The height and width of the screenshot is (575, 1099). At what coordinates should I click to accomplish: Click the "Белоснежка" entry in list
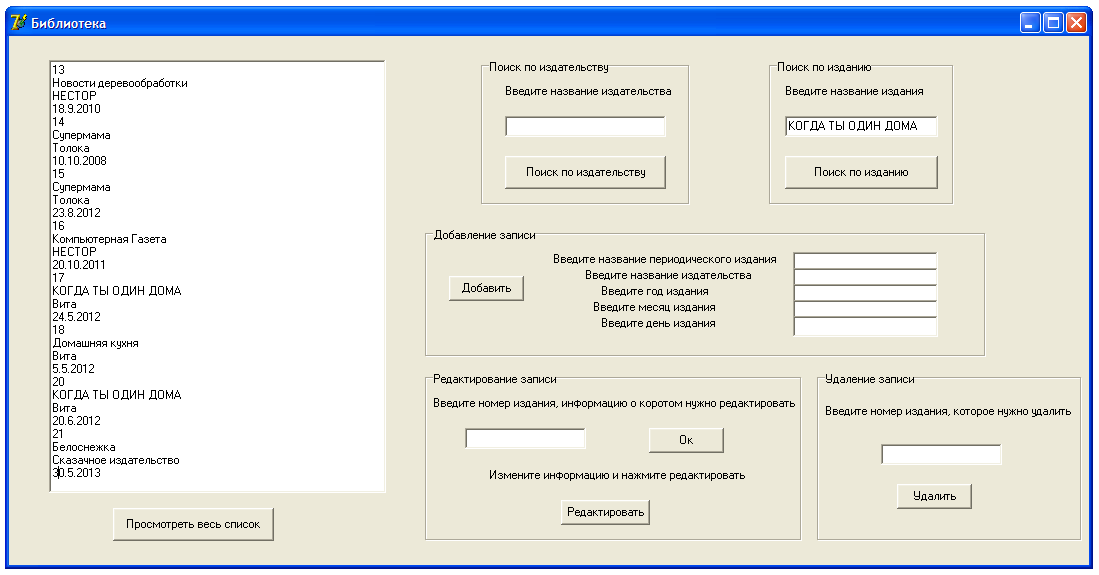83,447
